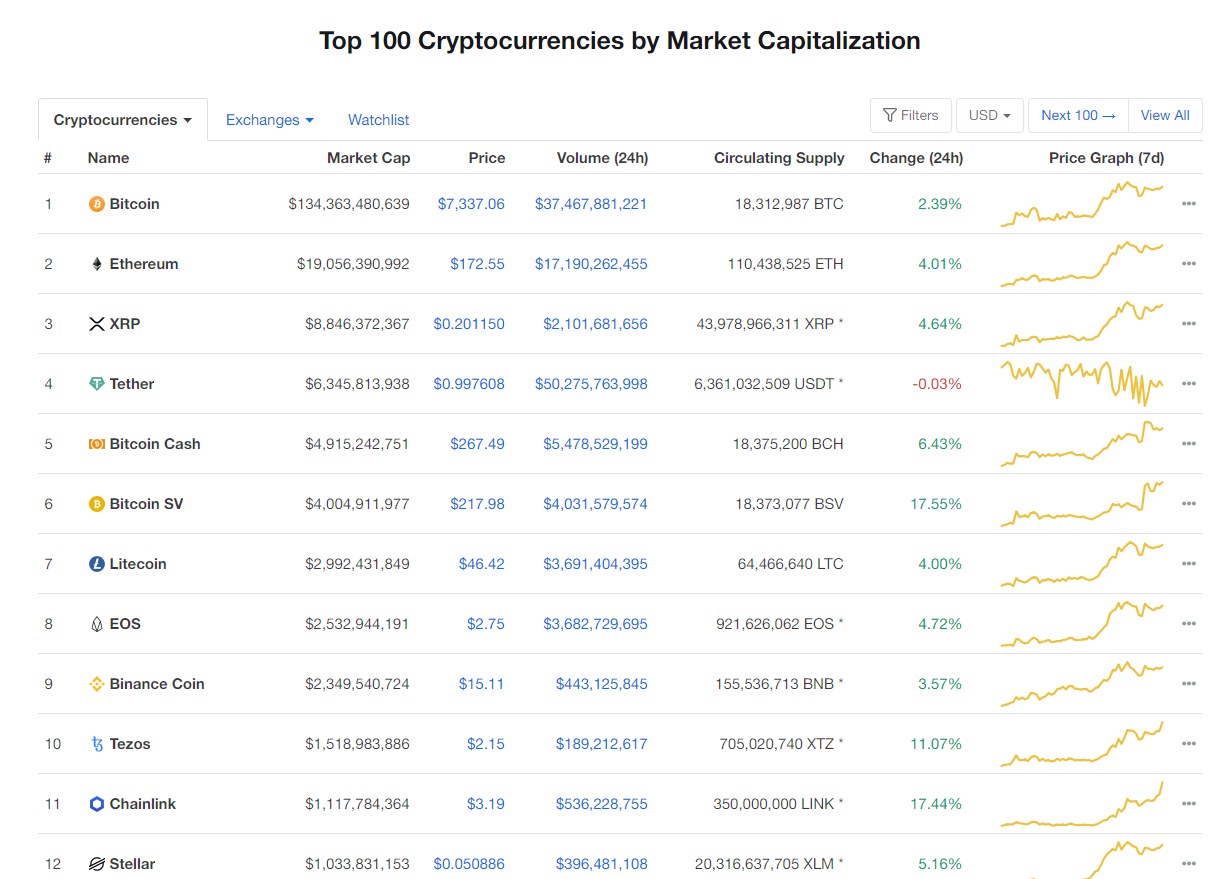This screenshot has height=879, width=1225.
Task: Expand the Exchanges dropdown
Action: click(270, 120)
